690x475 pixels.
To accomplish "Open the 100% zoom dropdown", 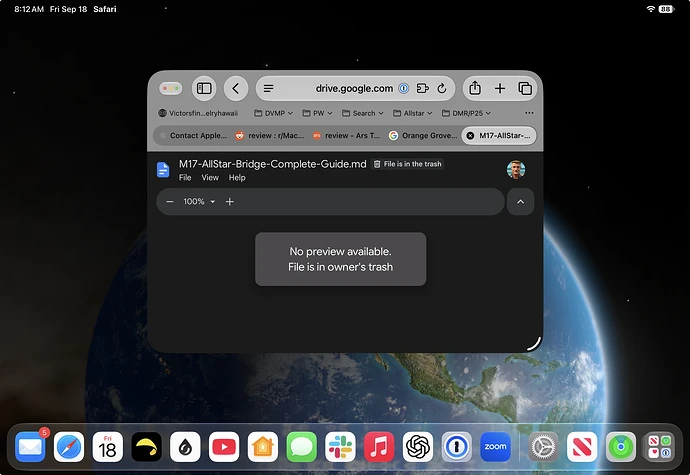I will 199,202.
